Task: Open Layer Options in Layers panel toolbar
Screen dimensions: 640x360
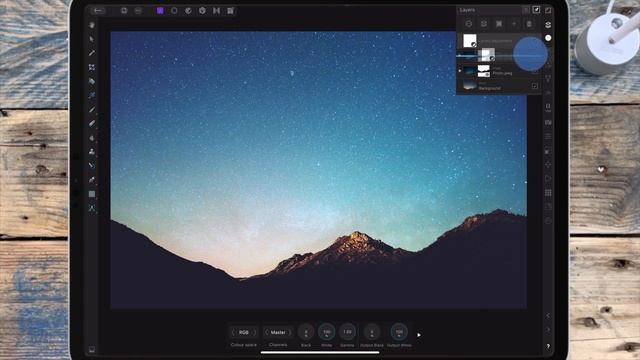Action: (469, 24)
